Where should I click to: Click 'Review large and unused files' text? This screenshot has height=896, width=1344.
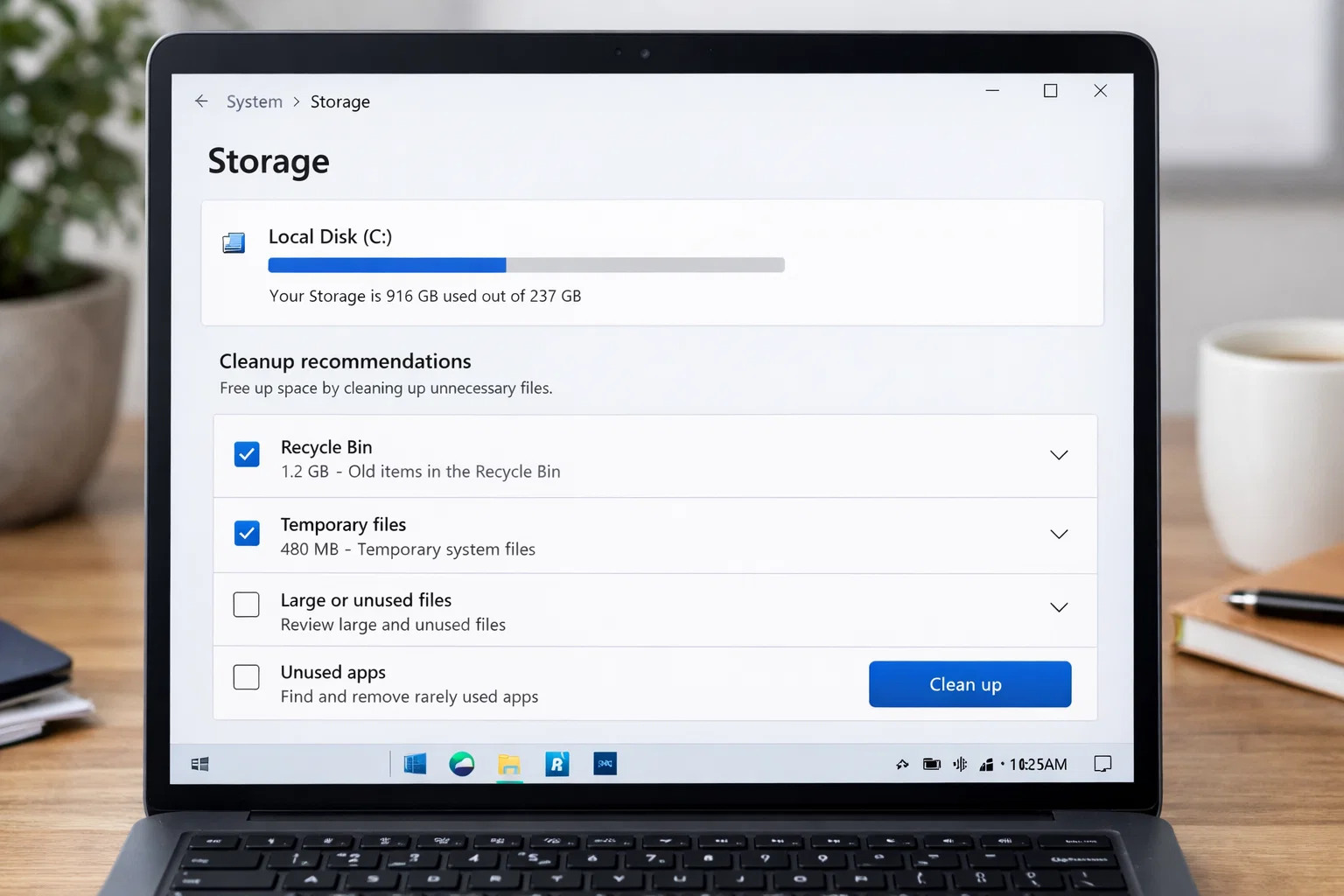pyautogui.click(x=393, y=625)
